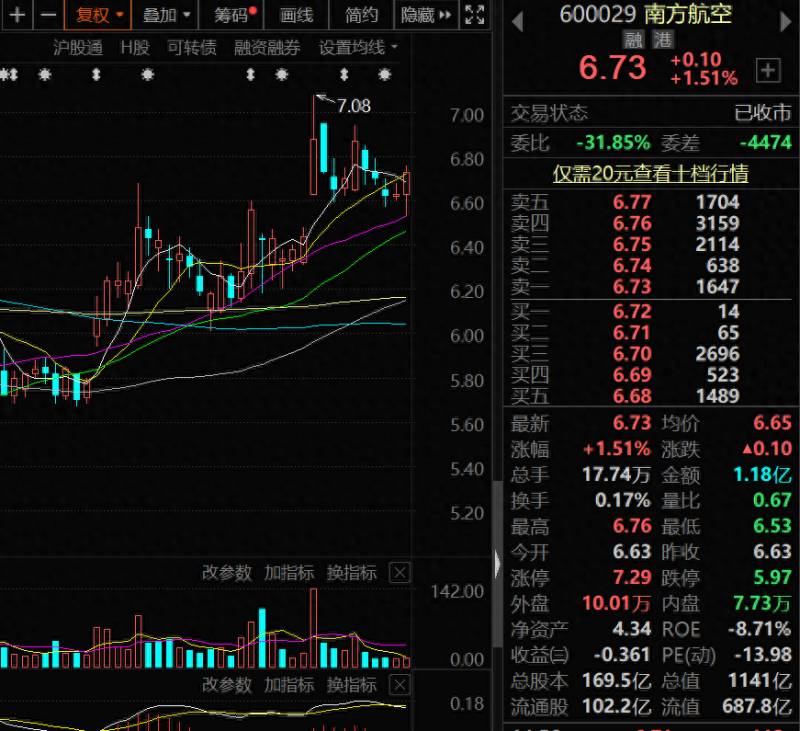Toggle 隐藏 to hide side panel
800x731 pixels.
pyautogui.click(x=426, y=15)
